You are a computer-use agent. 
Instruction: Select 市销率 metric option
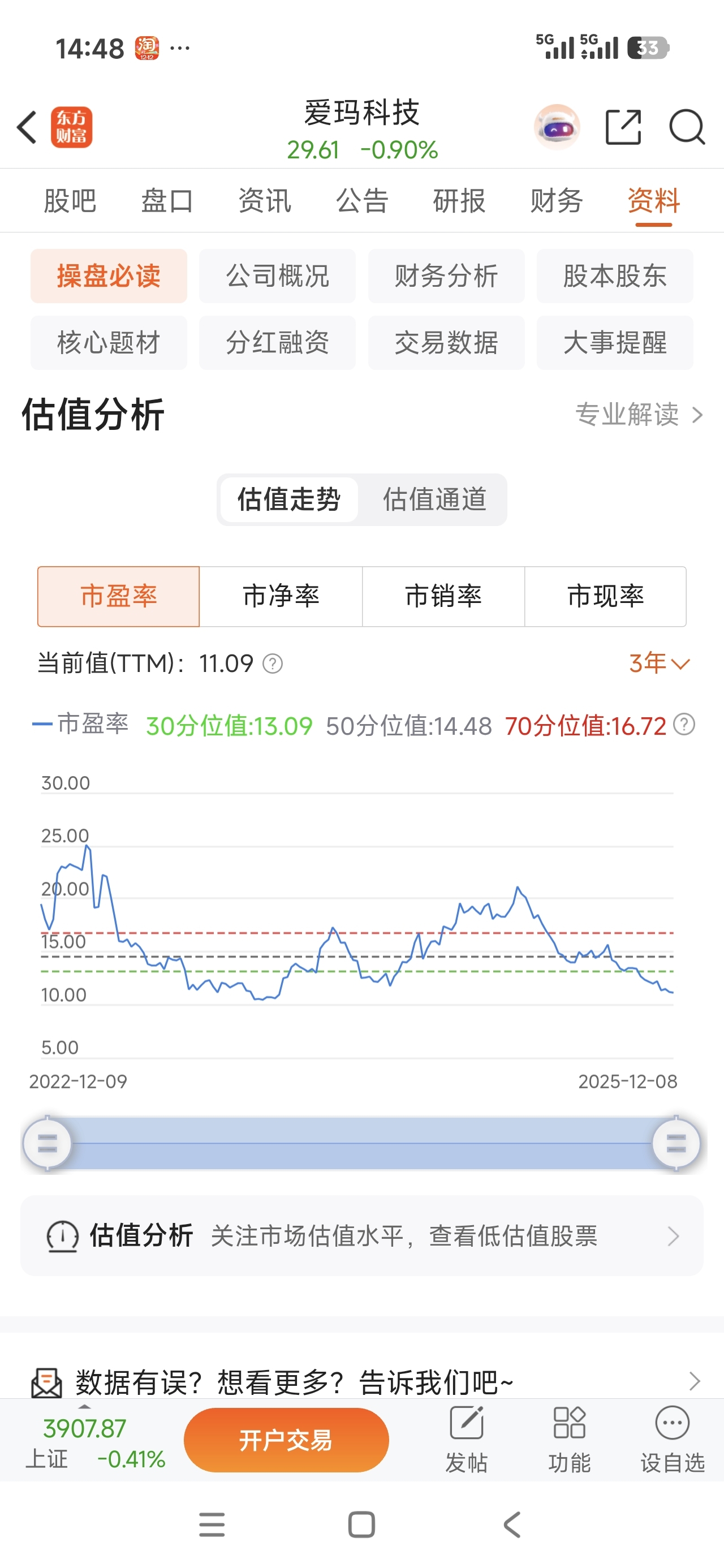(443, 597)
